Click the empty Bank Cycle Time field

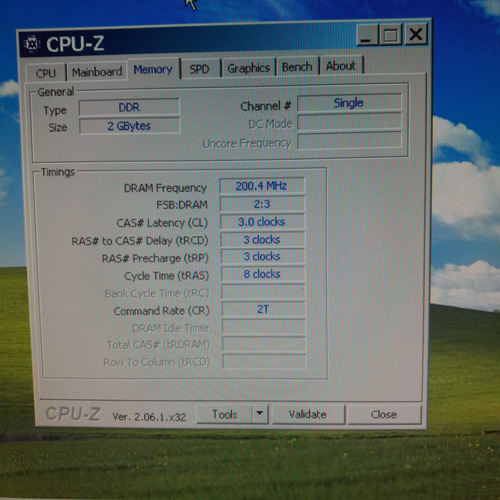click(263, 292)
